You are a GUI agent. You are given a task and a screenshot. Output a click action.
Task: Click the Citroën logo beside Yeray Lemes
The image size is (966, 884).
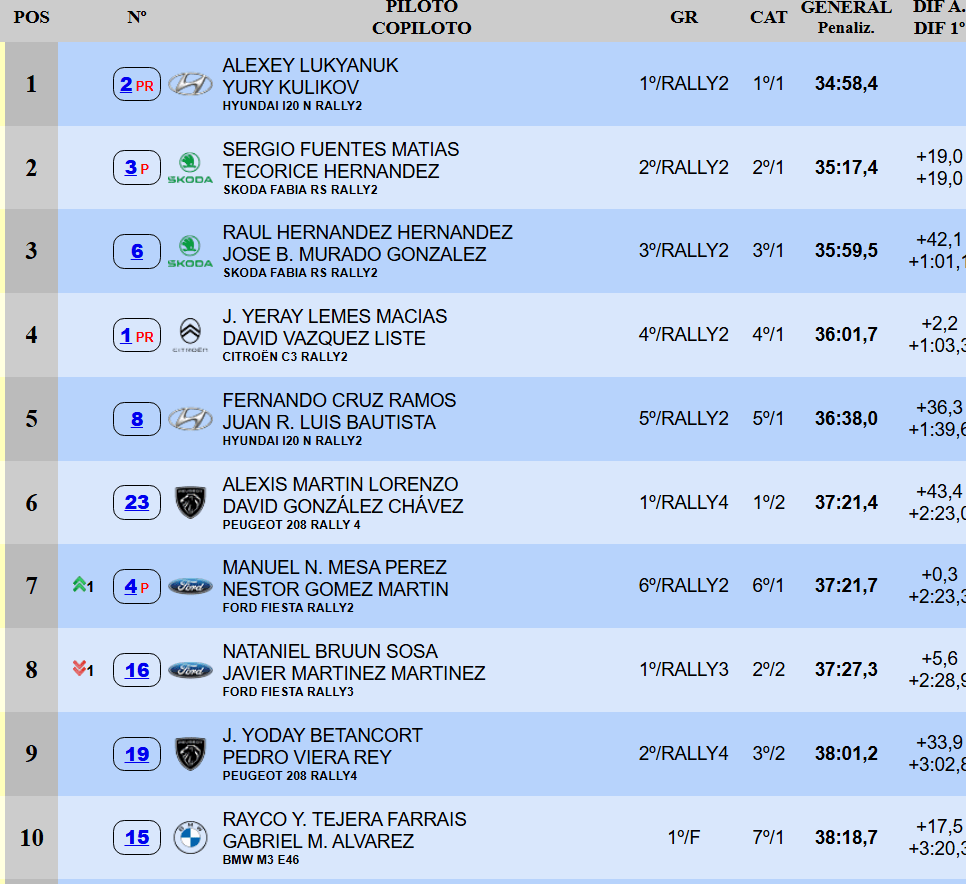pyautogui.click(x=190, y=335)
